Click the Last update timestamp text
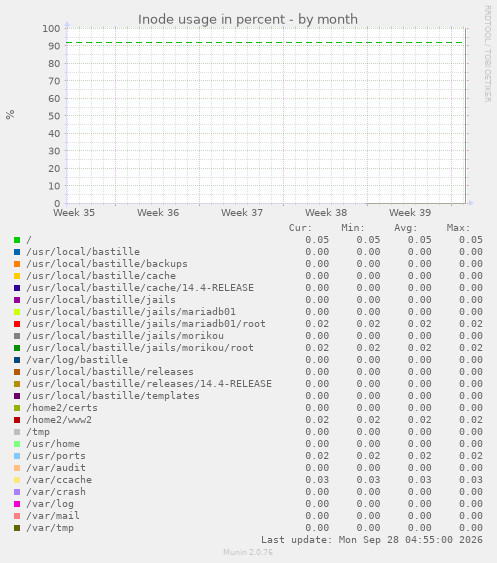497x563 pixels. pyautogui.click(x=372, y=540)
